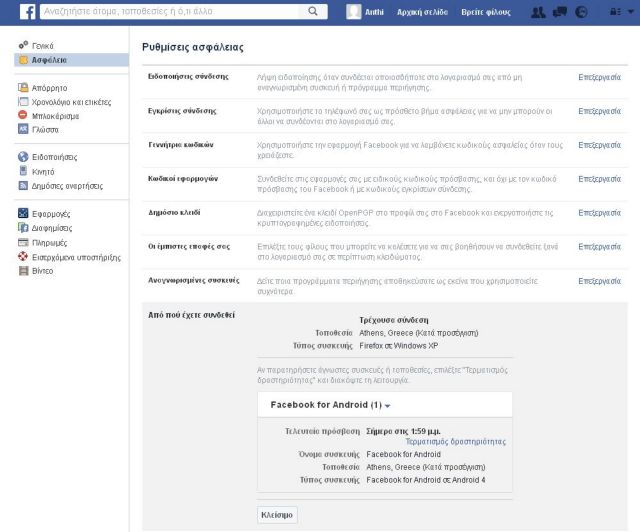Viewport: 640px width, 532px height.
Task: Open messages icon in top bar
Action: (x=560, y=12)
